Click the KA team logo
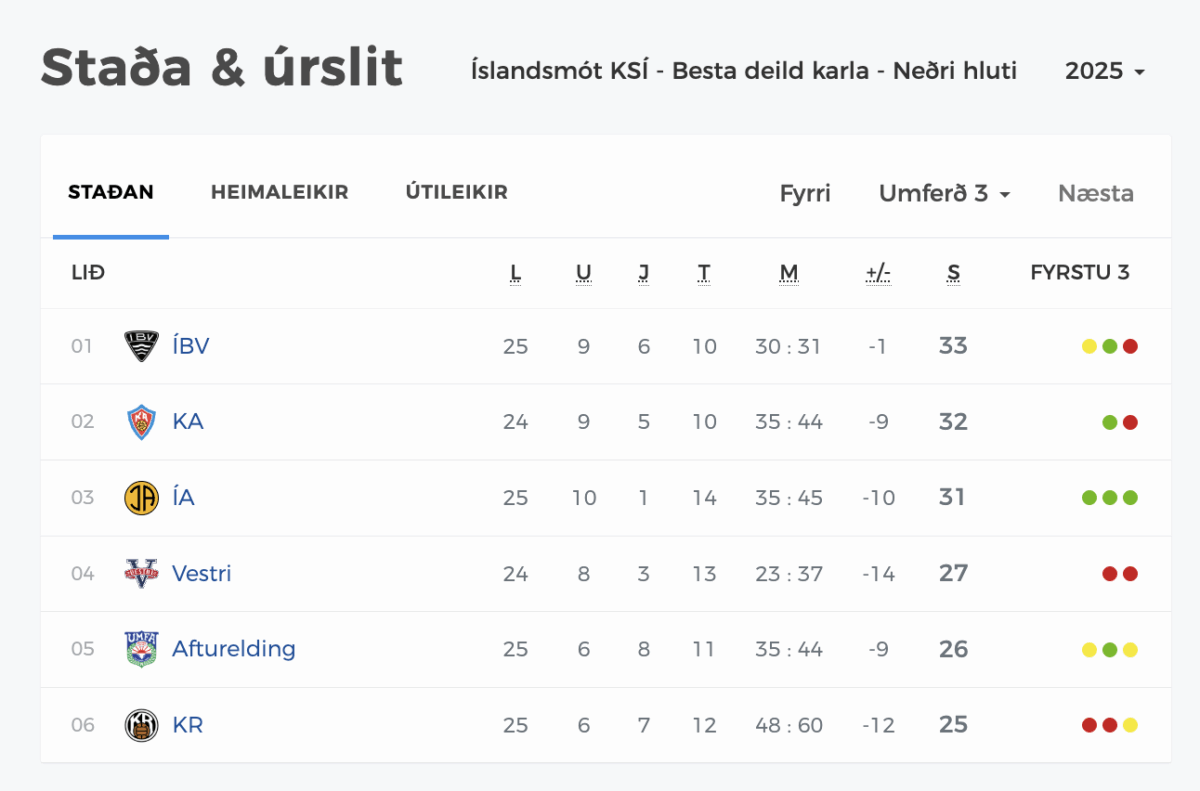 tap(141, 422)
